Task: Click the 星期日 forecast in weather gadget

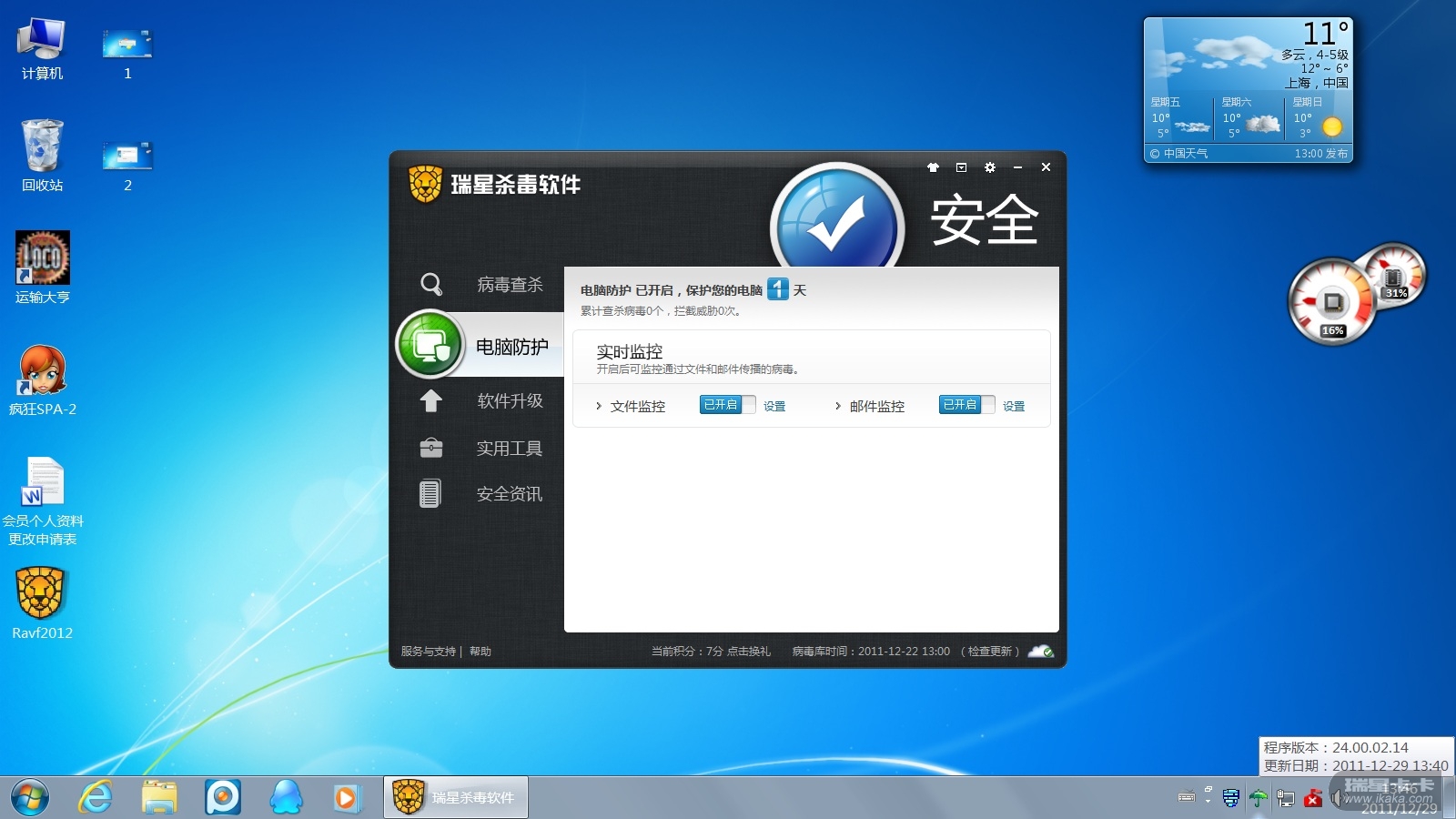Action: (1319, 118)
